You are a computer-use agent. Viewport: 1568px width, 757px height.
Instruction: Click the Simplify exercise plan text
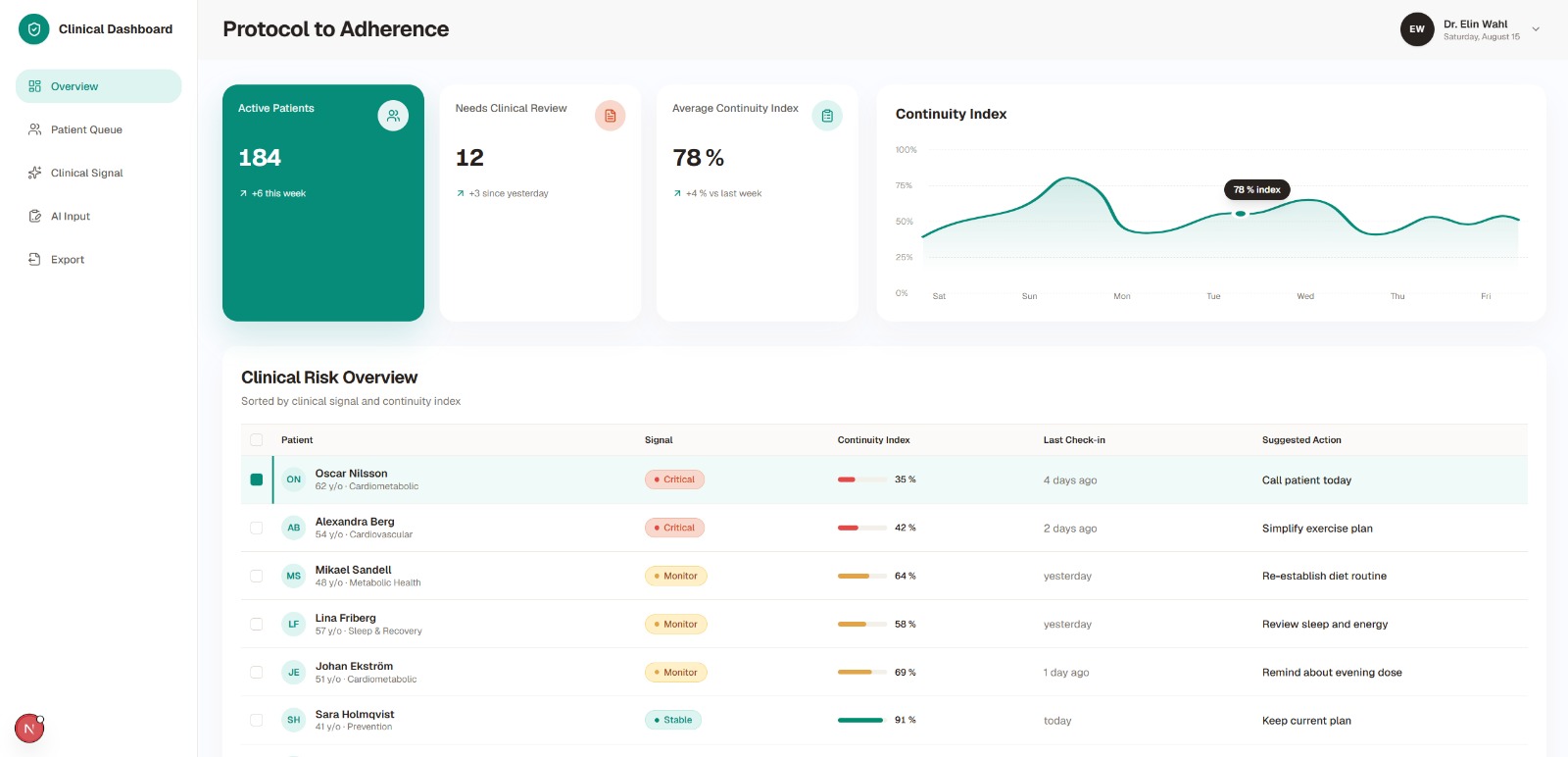[1317, 529]
